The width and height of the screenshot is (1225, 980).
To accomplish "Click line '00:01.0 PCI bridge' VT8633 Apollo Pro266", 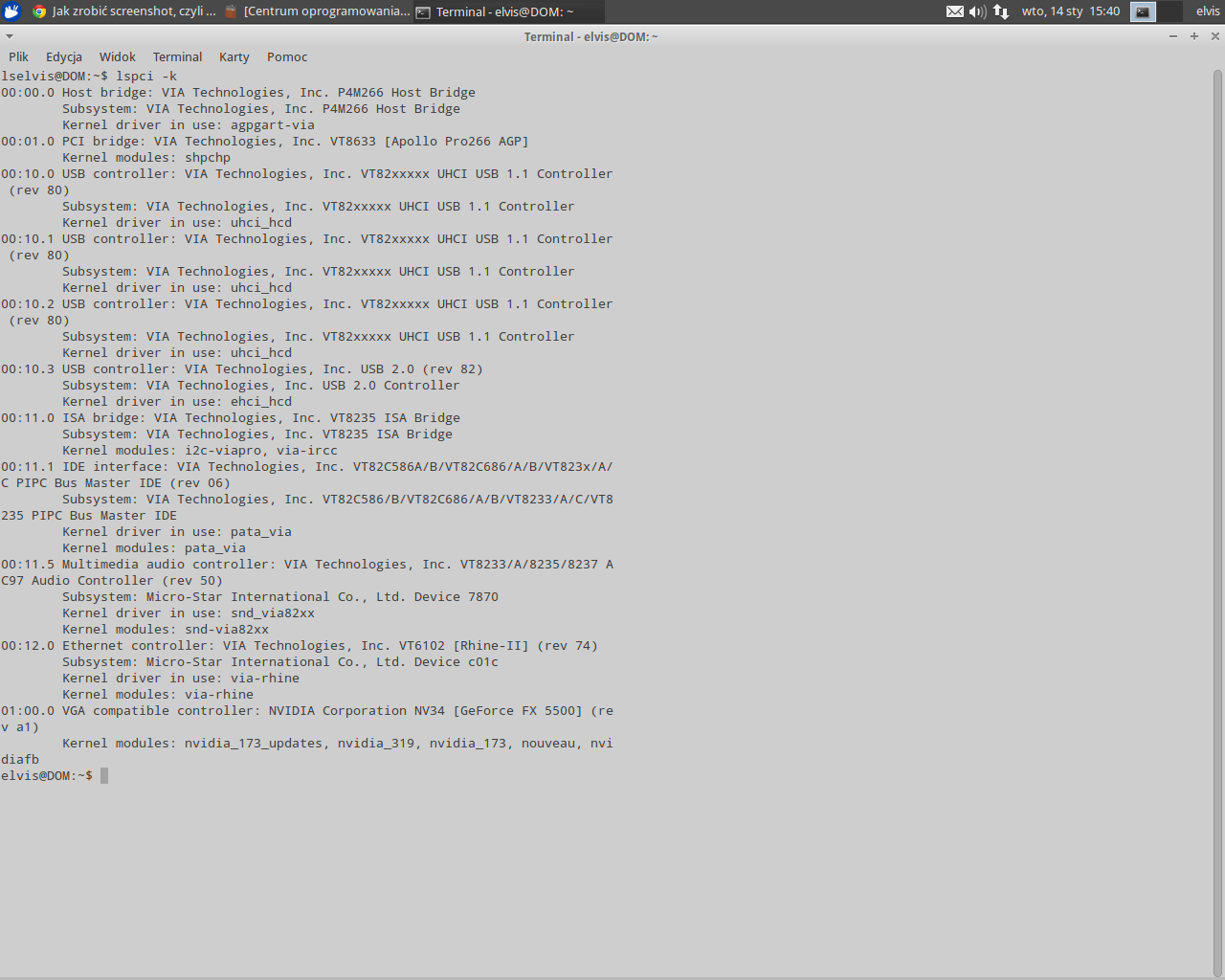I will (265, 141).
